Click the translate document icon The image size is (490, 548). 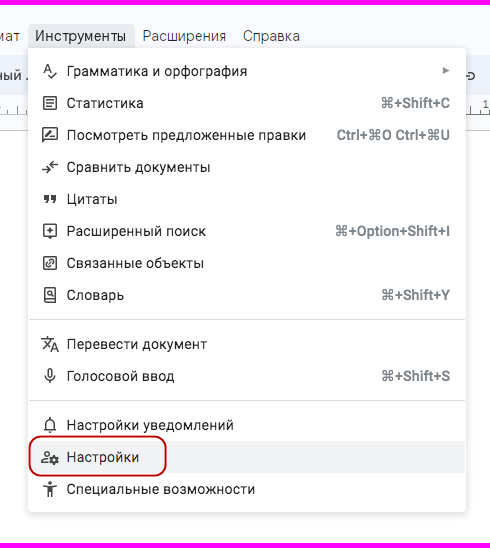point(50,344)
